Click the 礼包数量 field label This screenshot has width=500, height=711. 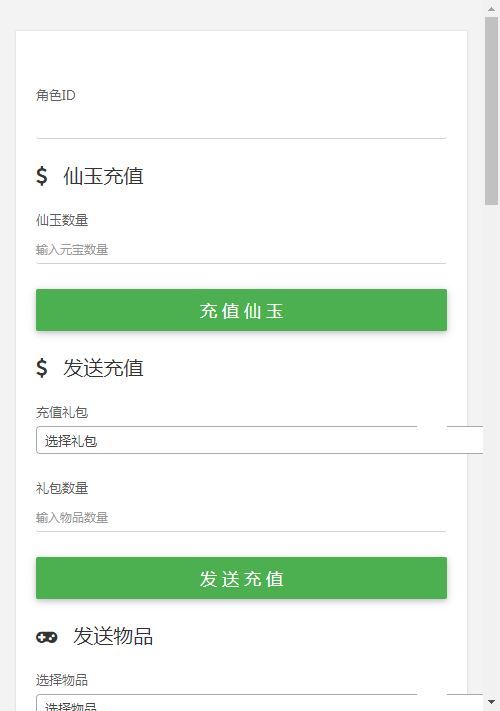pos(62,488)
